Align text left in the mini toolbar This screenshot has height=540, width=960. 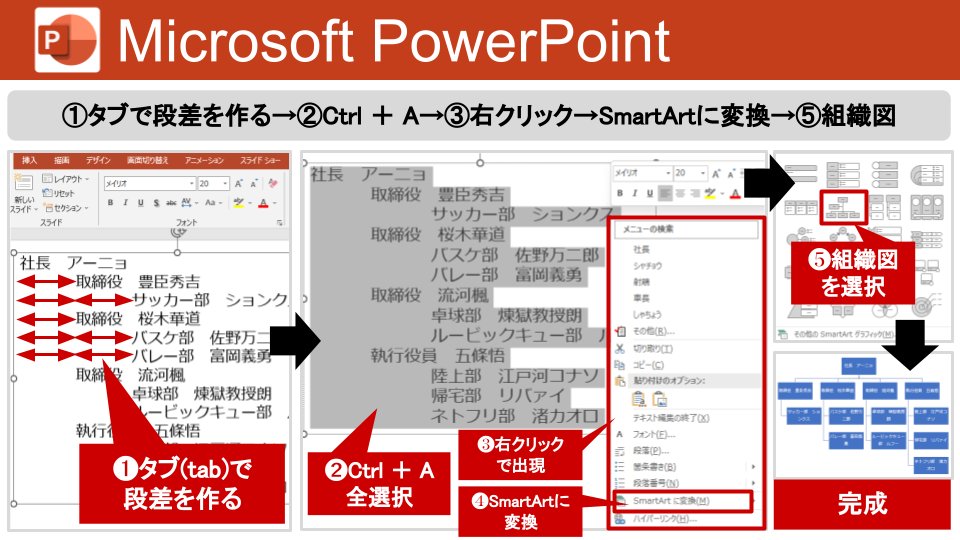[664, 193]
